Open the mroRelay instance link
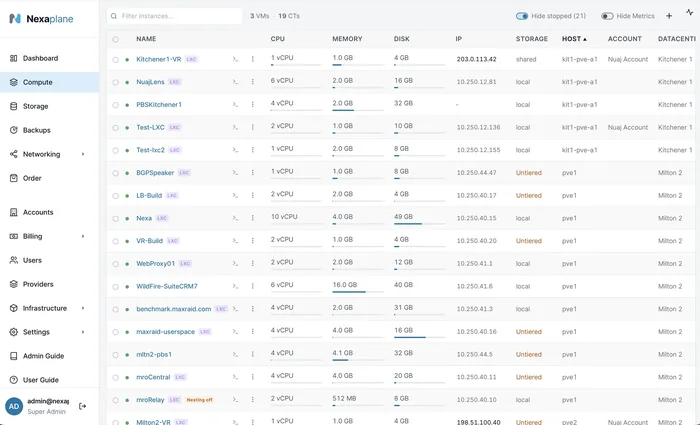This screenshot has height=425, width=700. 150,400
